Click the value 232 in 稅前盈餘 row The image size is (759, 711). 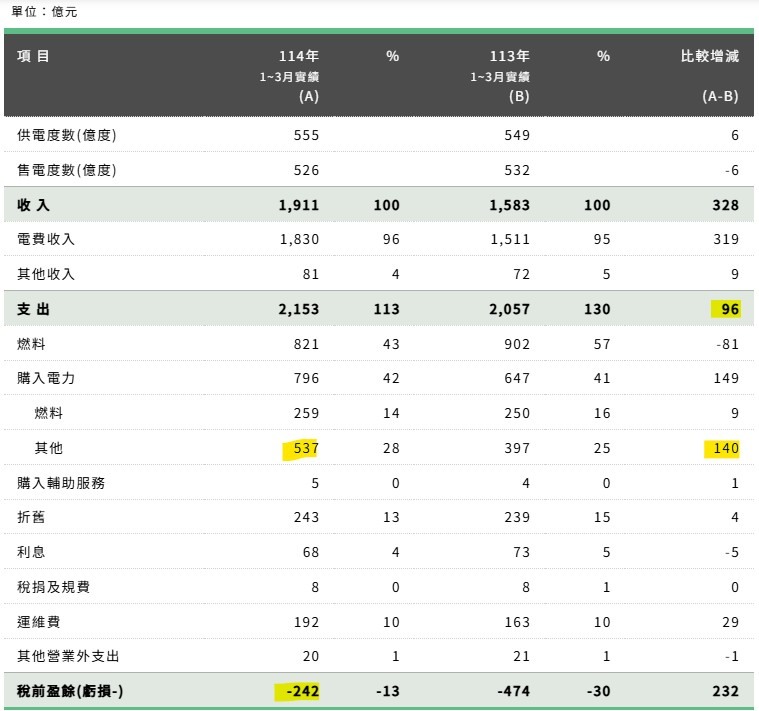pyautogui.click(x=726, y=691)
